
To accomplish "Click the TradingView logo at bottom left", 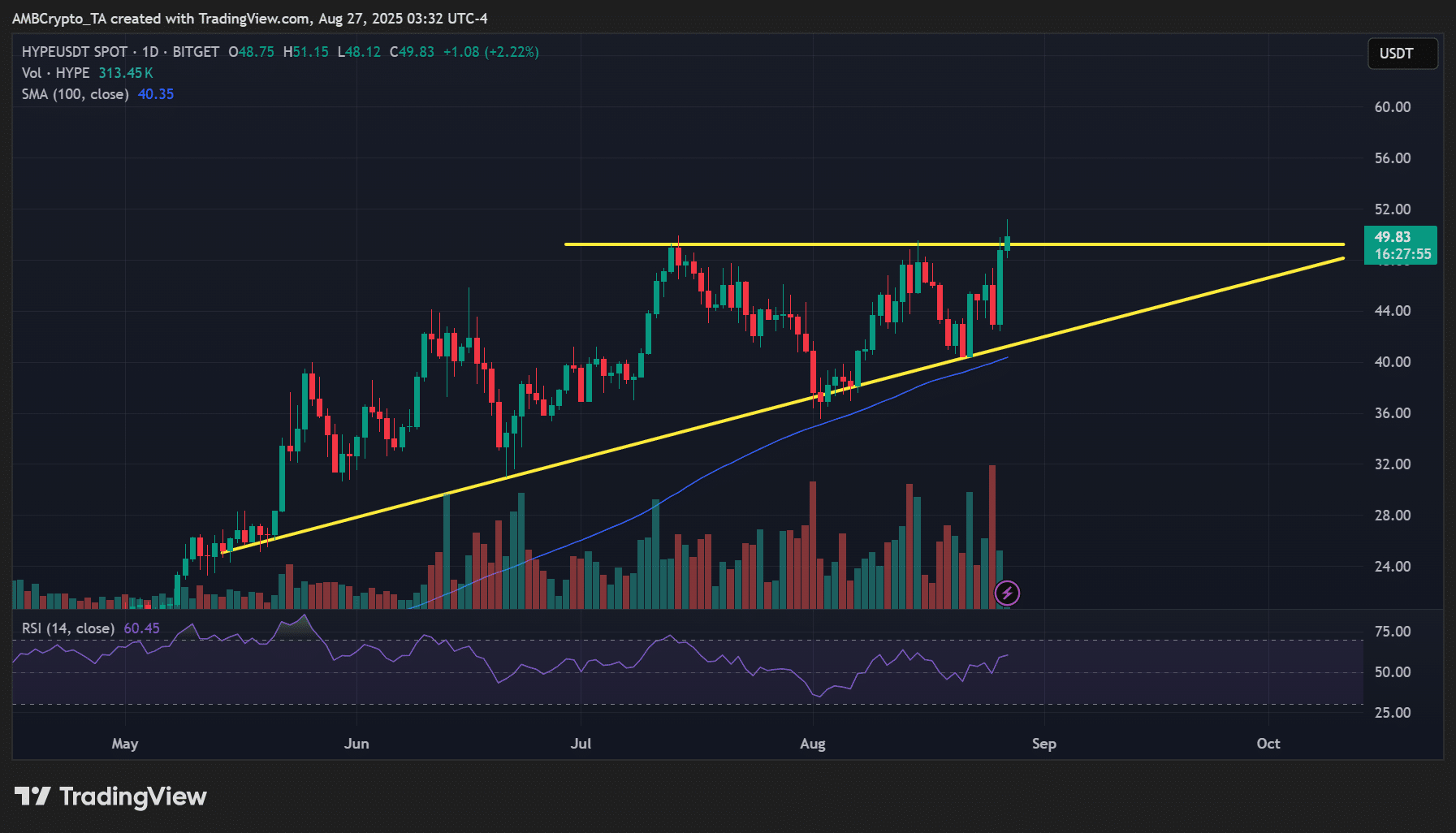I will [x=110, y=796].
